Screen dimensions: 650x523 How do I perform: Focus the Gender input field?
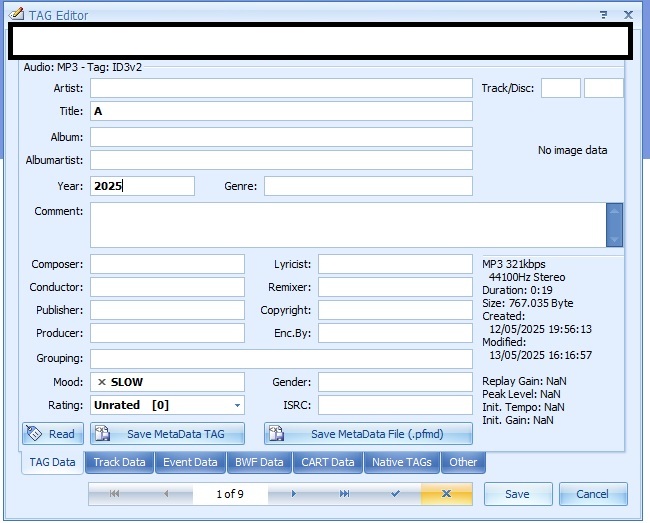(x=395, y=382)
